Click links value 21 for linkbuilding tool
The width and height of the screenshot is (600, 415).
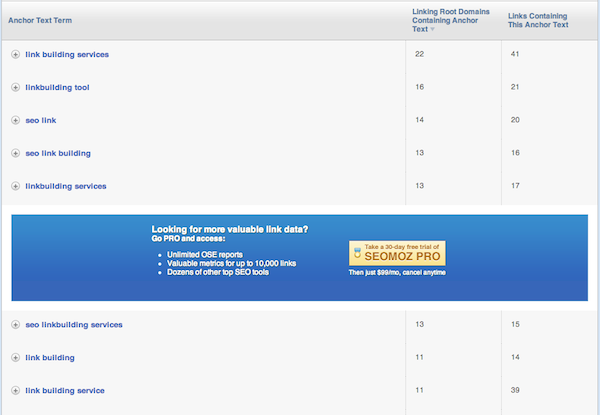(515, 87)
